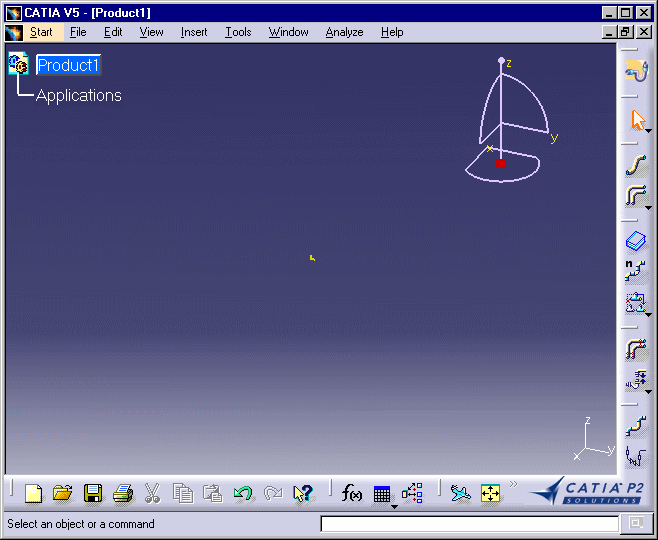The image size is (658, 540).
Task: Open a file with the folder icon
Action: click(x=62, y=493)
